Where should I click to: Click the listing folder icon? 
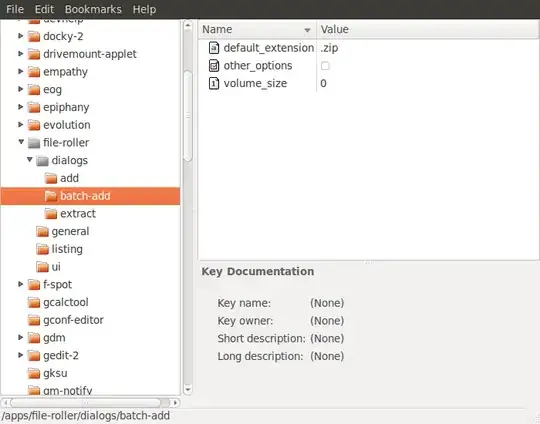pos(42,249)
